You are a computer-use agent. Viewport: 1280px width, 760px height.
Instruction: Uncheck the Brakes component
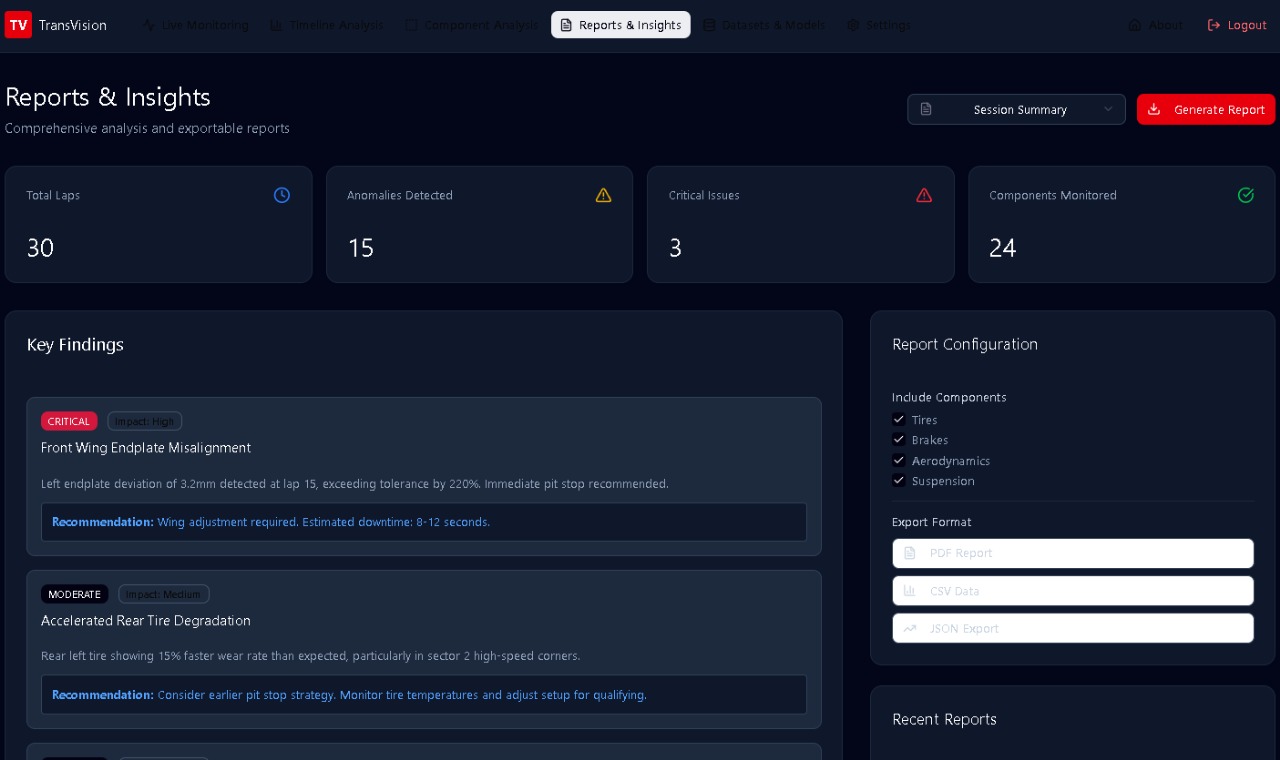899,440
